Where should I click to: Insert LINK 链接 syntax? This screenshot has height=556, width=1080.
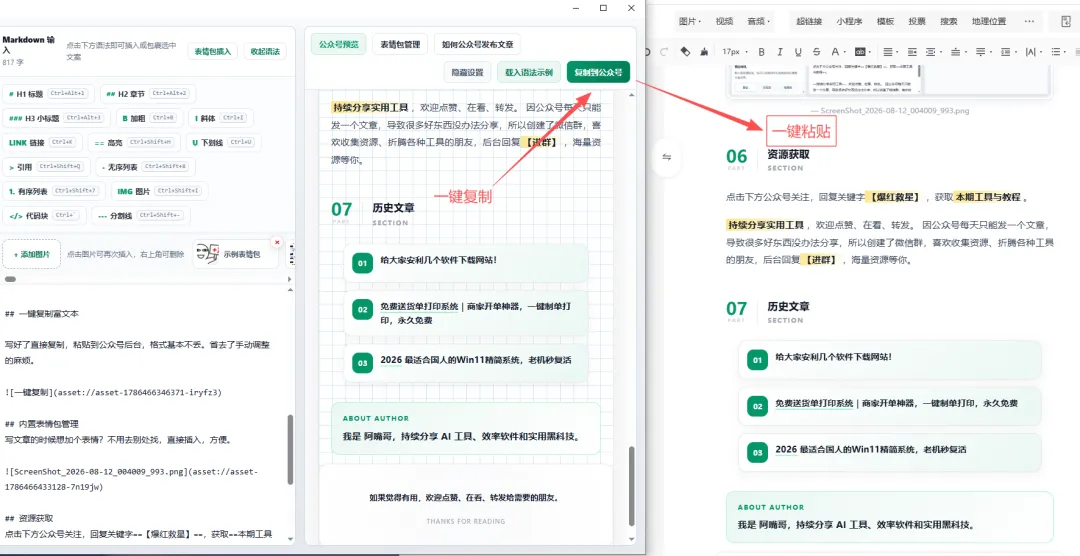coord(43,143)
